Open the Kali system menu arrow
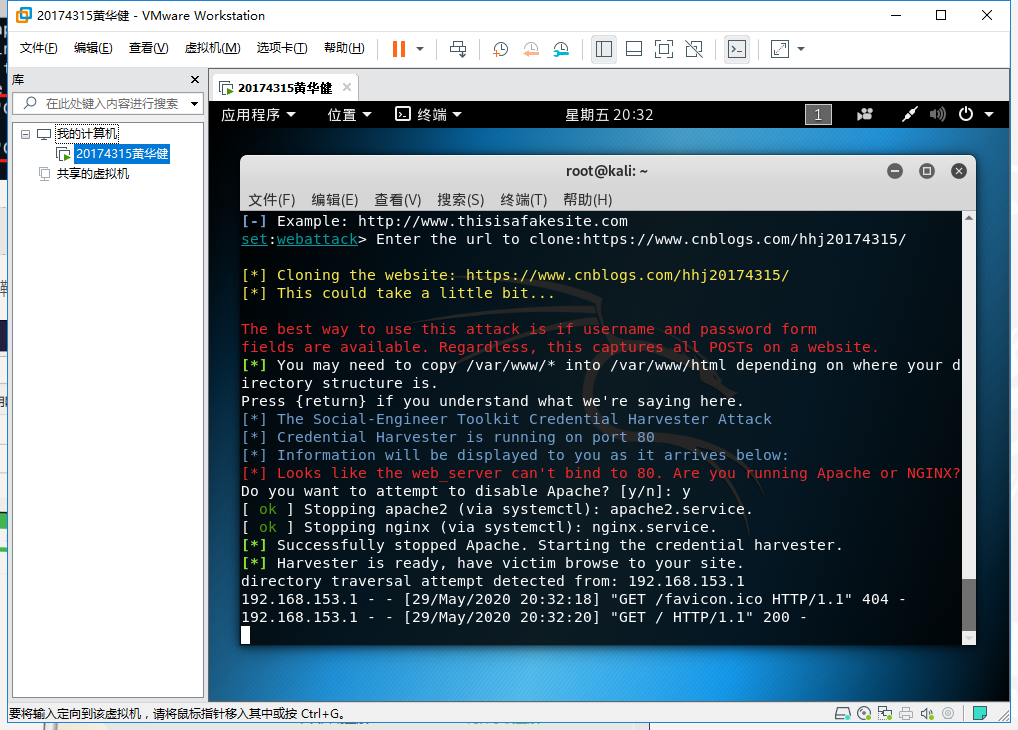1018x730 pixels. click(x=989, y=114)
